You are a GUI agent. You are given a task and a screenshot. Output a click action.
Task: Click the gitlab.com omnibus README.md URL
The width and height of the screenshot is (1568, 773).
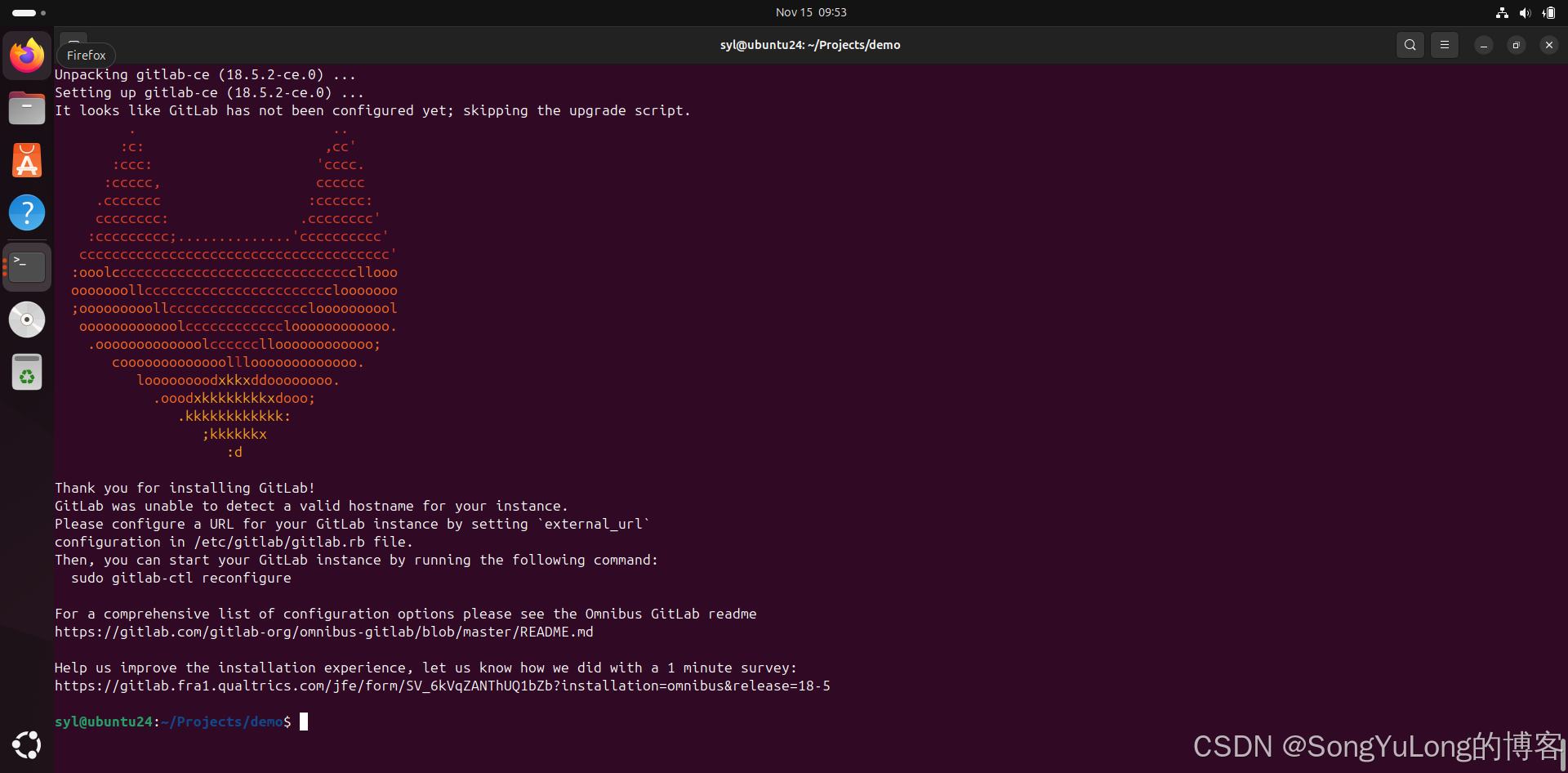click(x=324, y=632)
